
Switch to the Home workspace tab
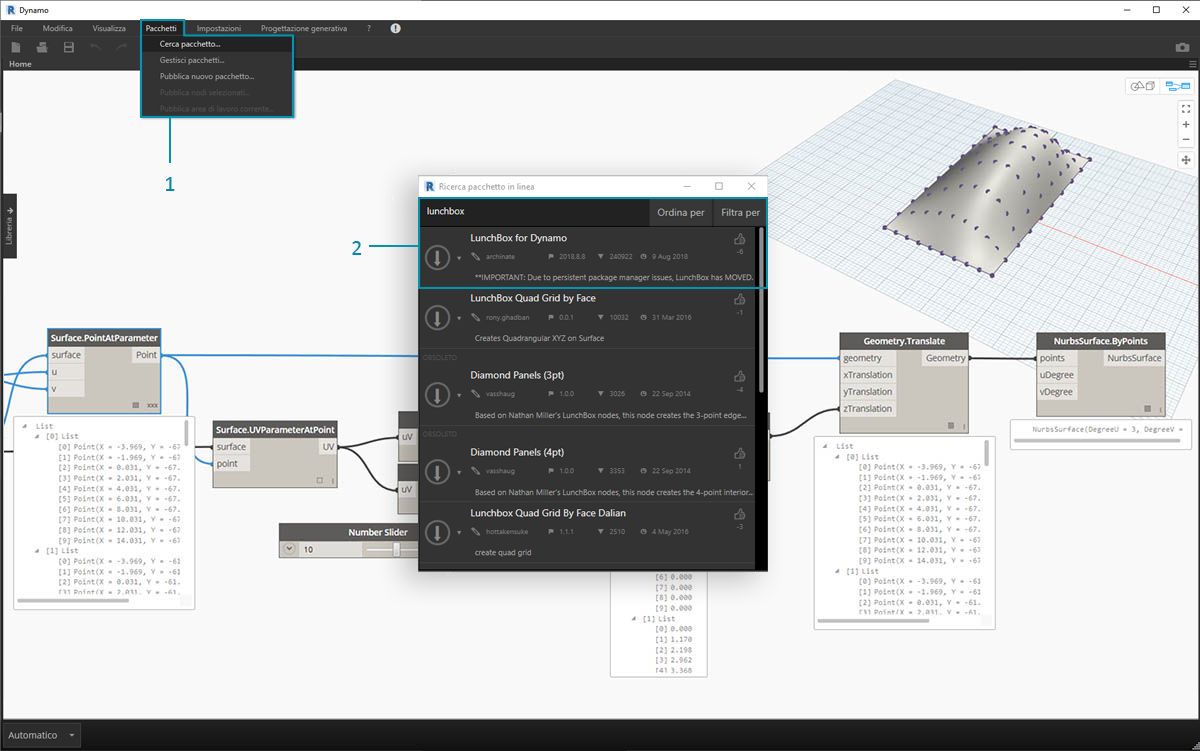click(x=20, y=64)
